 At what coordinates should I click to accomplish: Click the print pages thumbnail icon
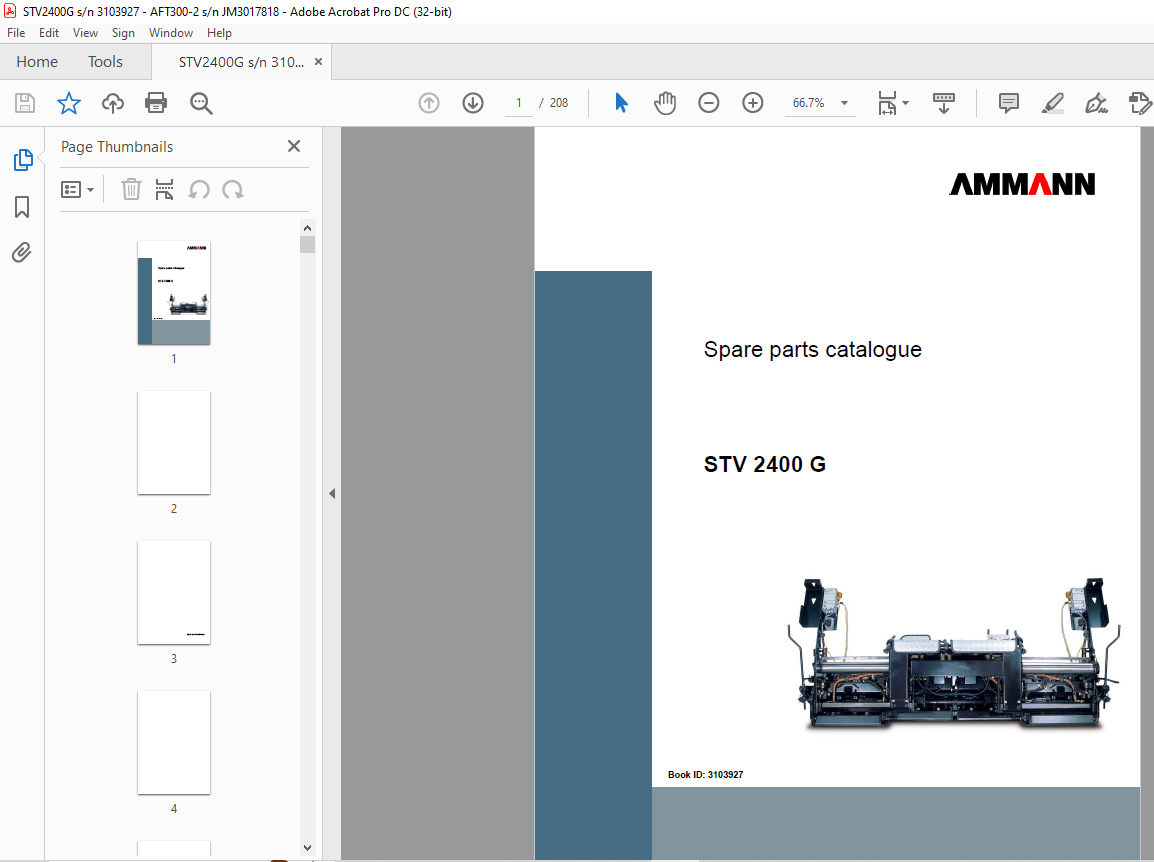pos(164,189)
